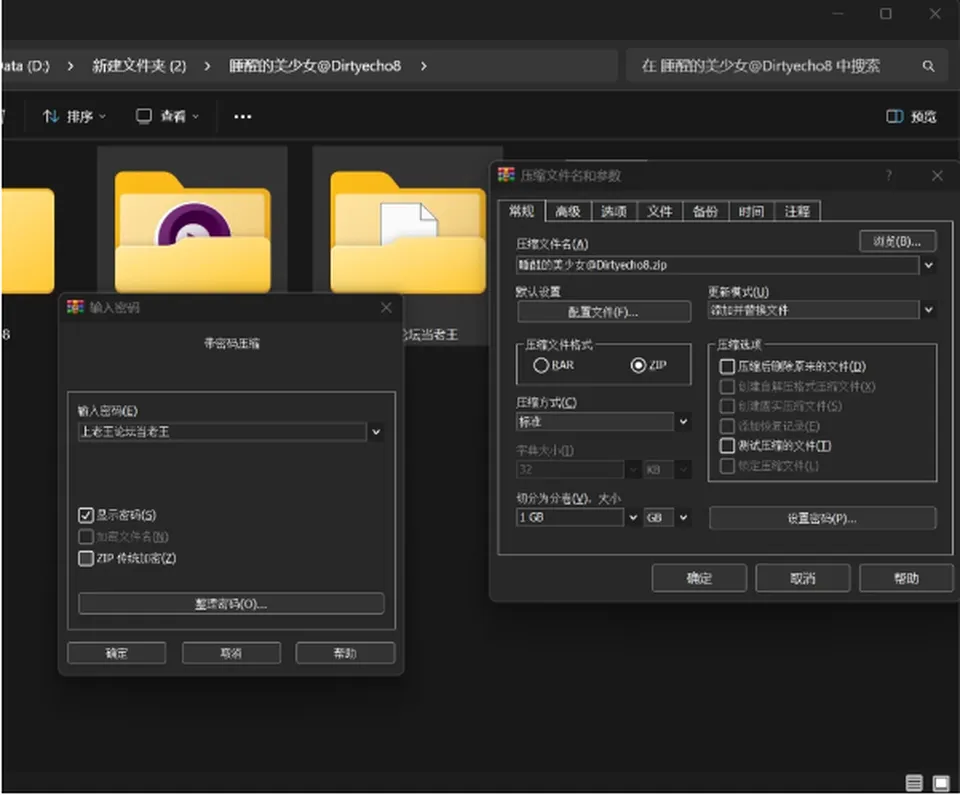
Task: Open the 压缩方式 compression method dropdown
Action: (x=683, y=421)
